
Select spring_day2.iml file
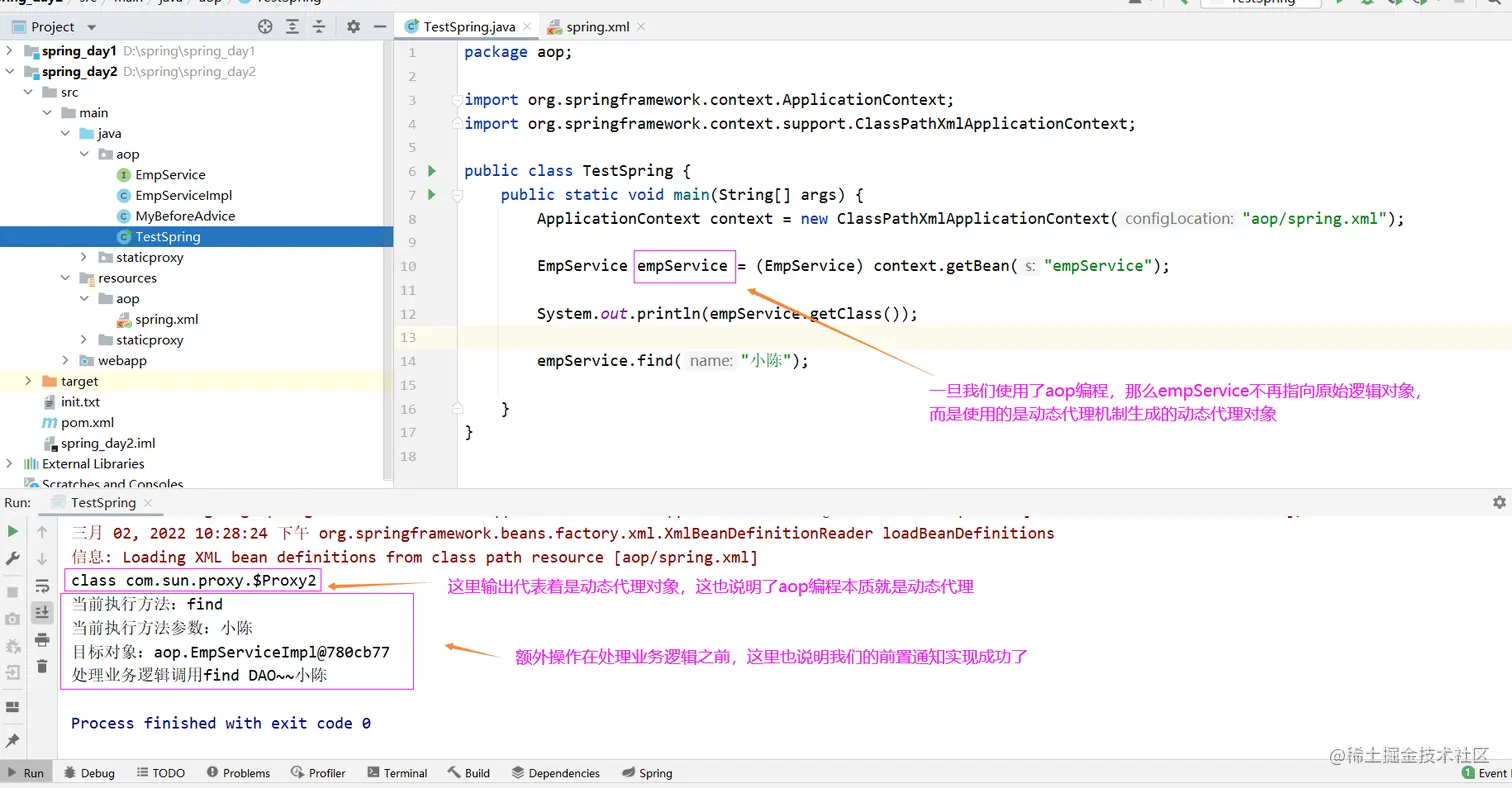(107, 443)
